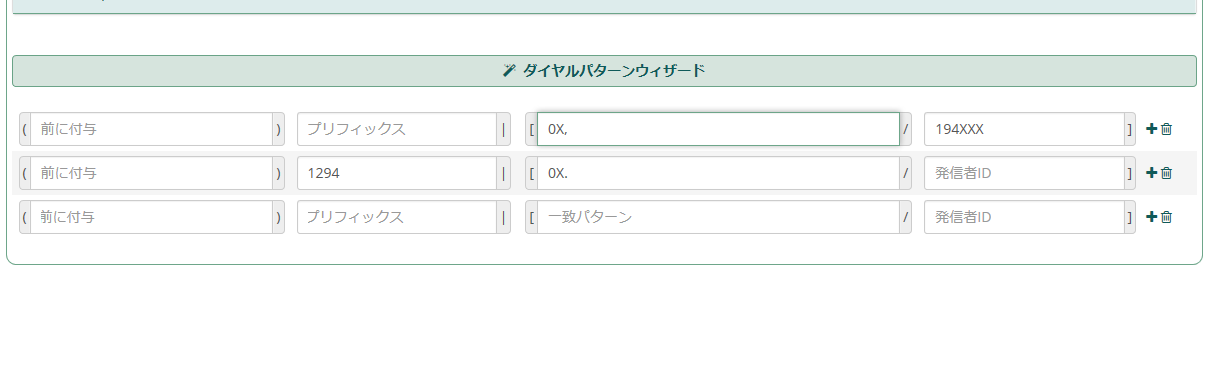Focus third row 前に付与 prepend field
Screen dimensions: 1224x380
click(x=151, y=217)
